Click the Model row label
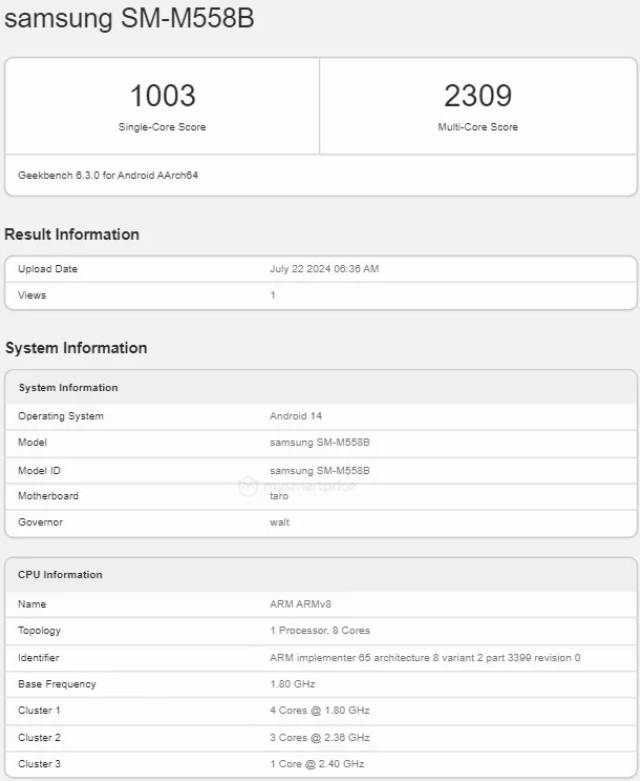 coord(32,442)
